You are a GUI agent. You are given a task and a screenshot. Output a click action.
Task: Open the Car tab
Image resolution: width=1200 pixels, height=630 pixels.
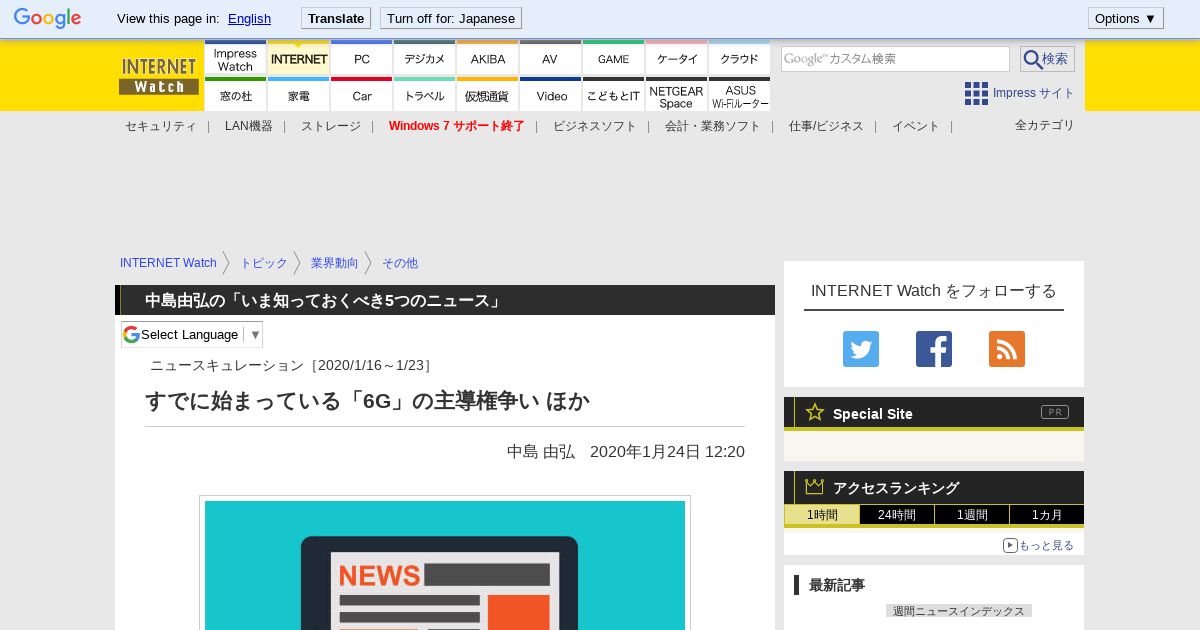pos(361,95)
